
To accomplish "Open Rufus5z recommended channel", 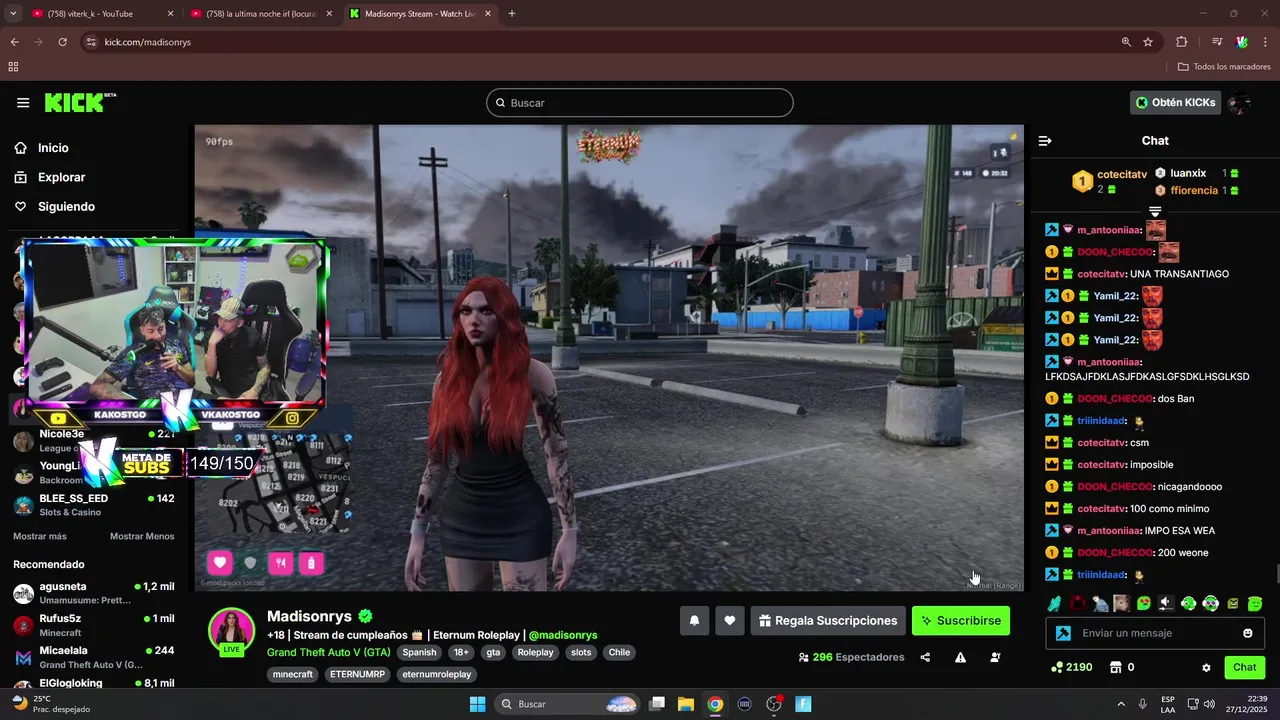I will pyautogui.click(x=94, y=625).
